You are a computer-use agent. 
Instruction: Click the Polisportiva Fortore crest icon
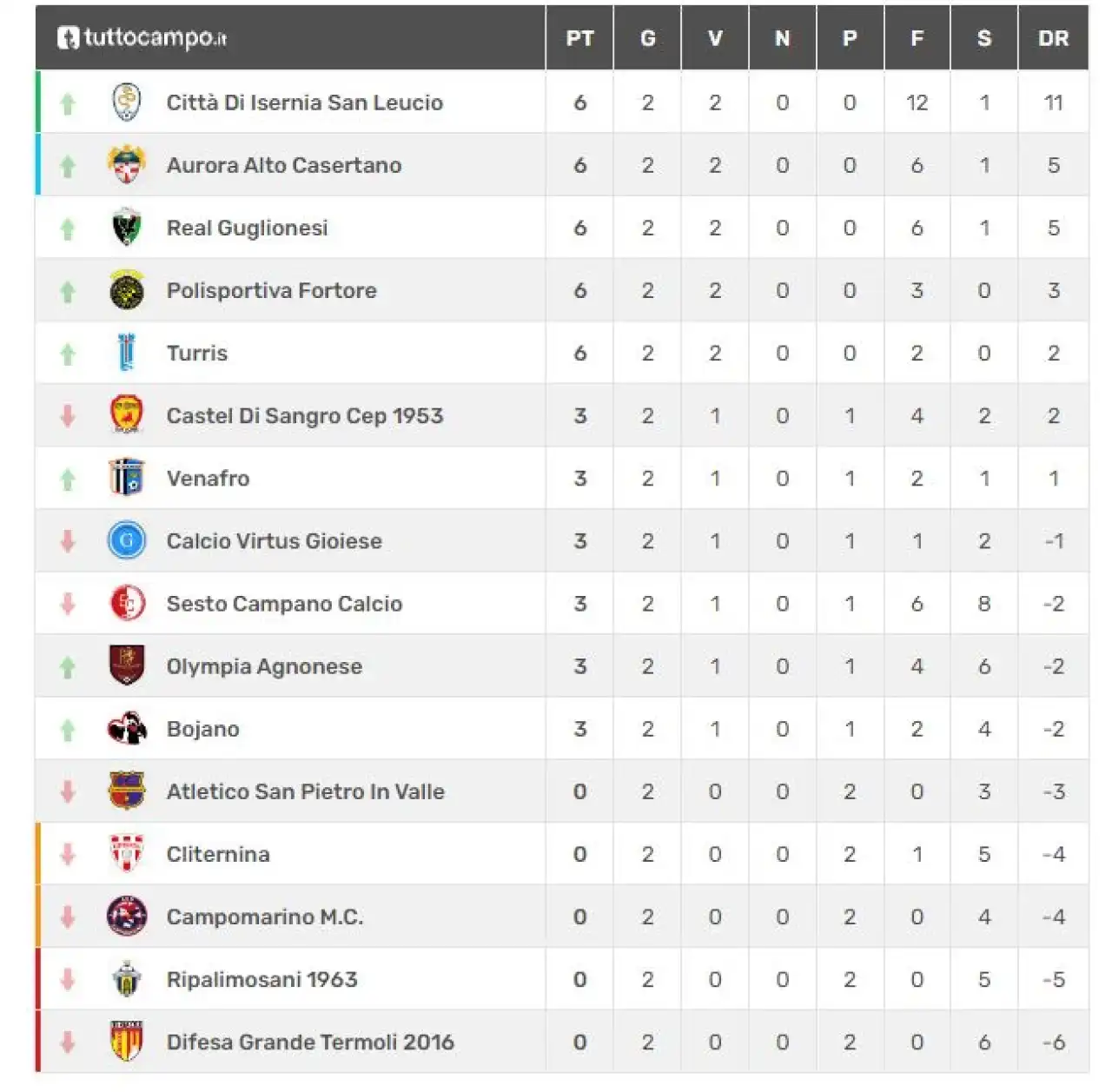(x=127, y=290)
